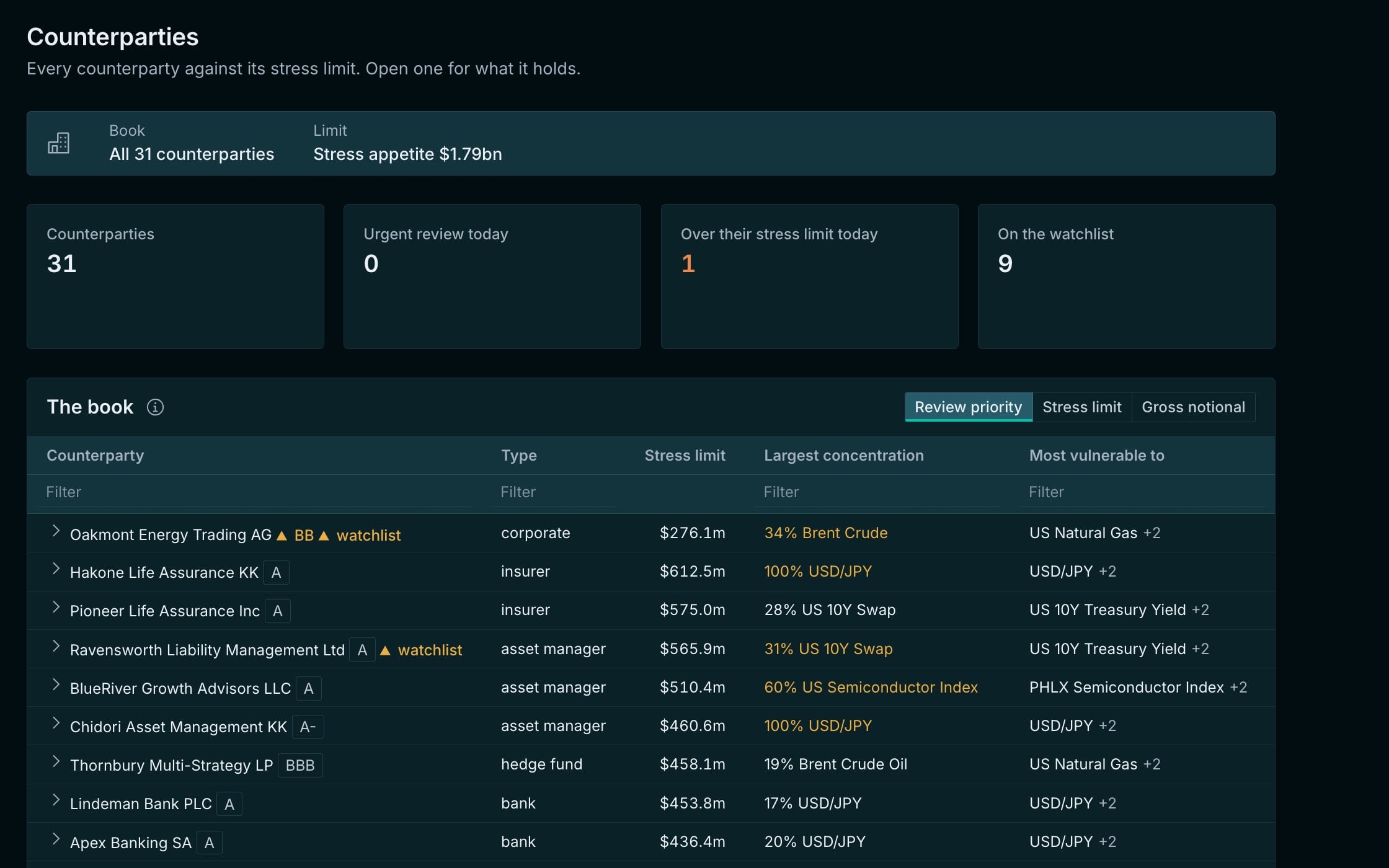This screenshot has width=1389, height=868.
Task: Click the Counterparty column header
Action: pos(95,456)
